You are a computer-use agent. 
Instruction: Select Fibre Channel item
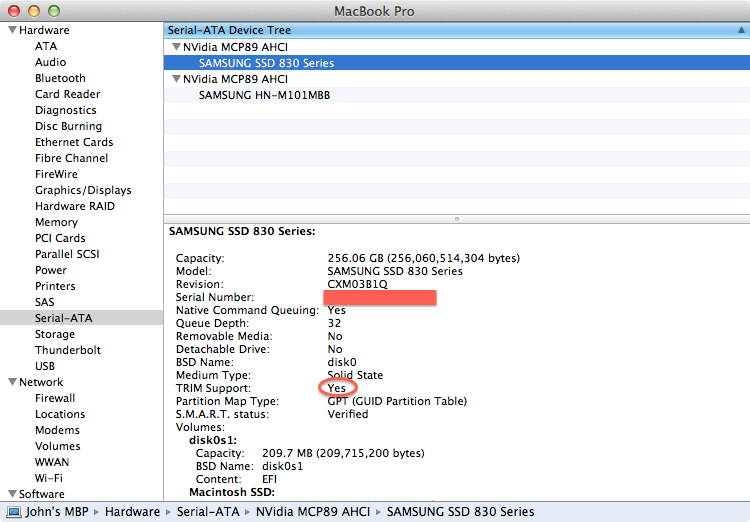tap(71, 158)
